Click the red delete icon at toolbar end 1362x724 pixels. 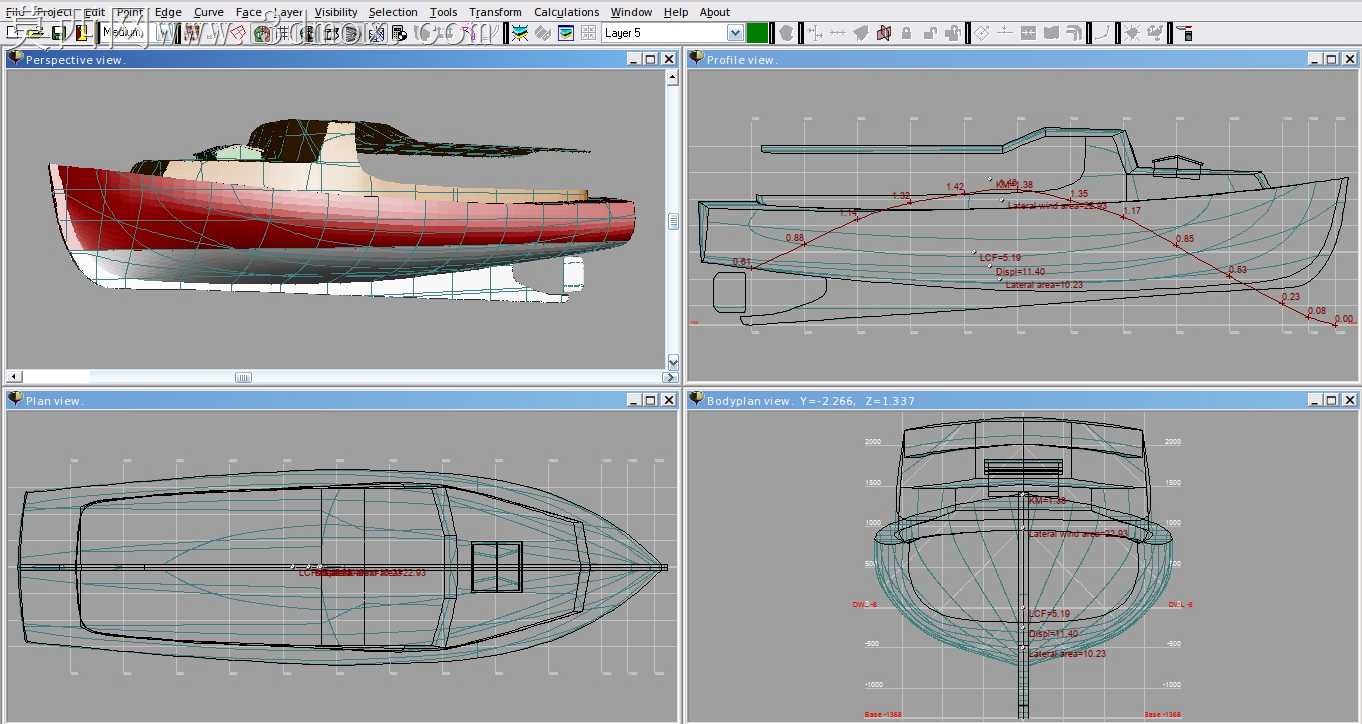pos(1185,33)
